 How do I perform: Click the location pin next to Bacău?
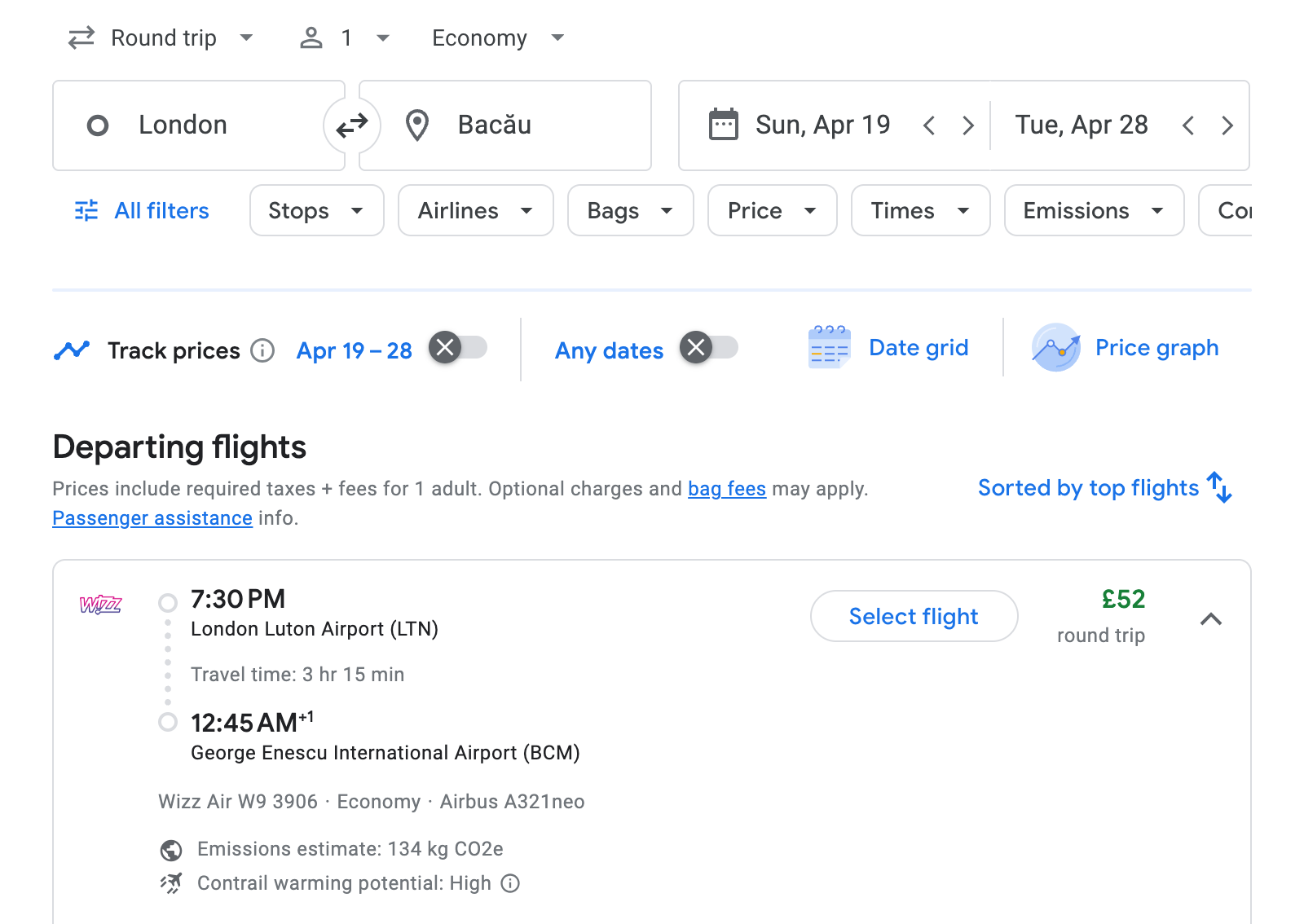coord(417,125)
